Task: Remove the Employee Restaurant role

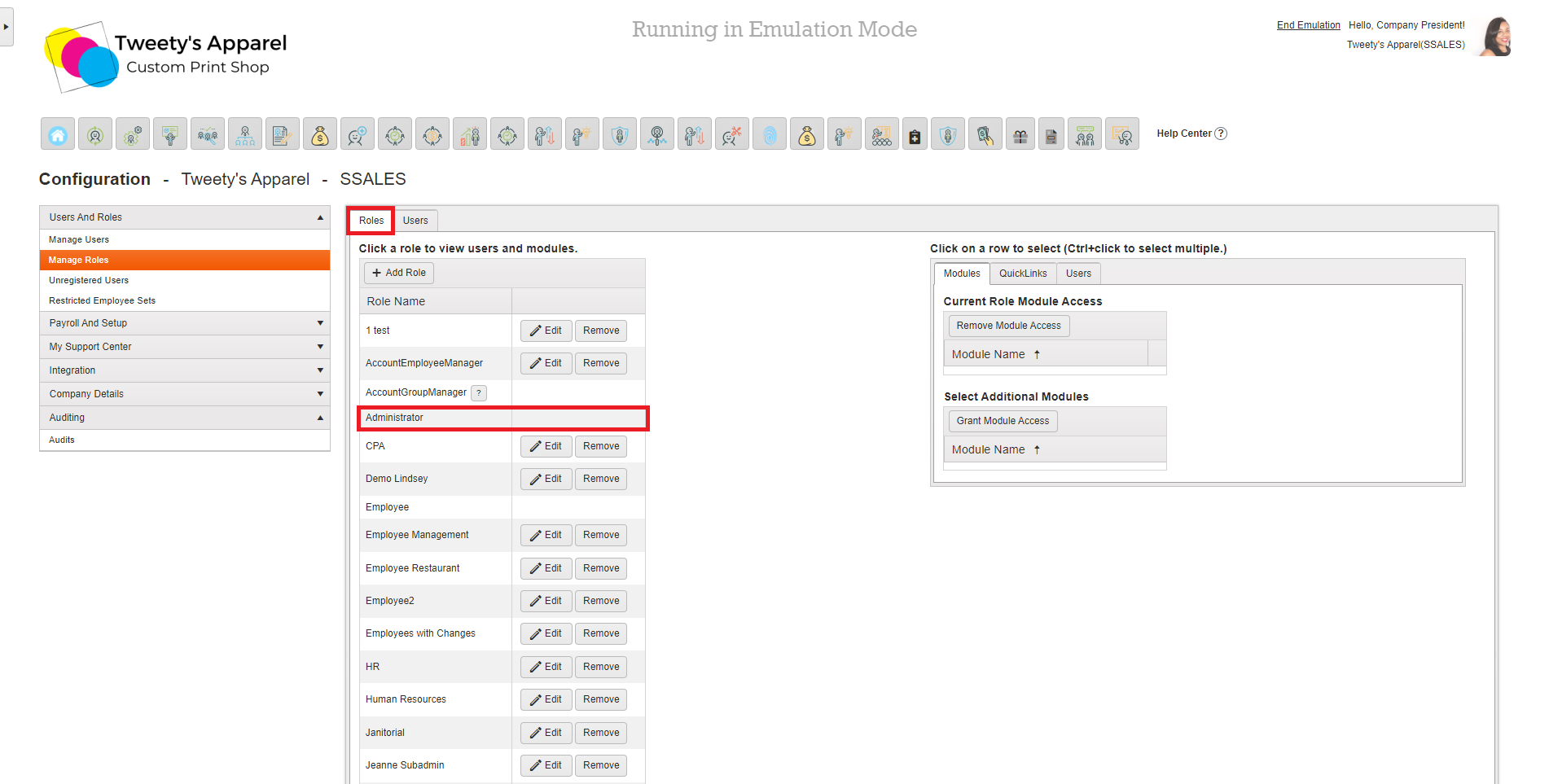Action: [x=601, y=568]
